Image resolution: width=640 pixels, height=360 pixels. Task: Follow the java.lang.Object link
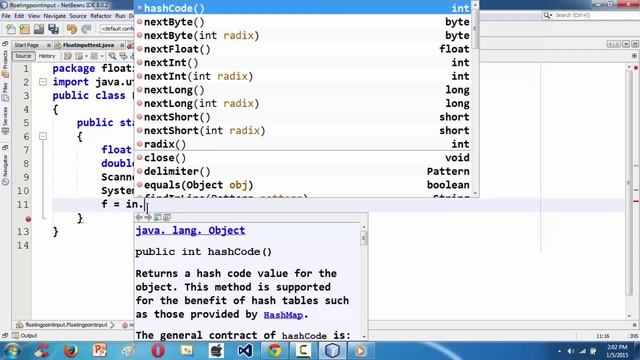[x=190, y=231]
